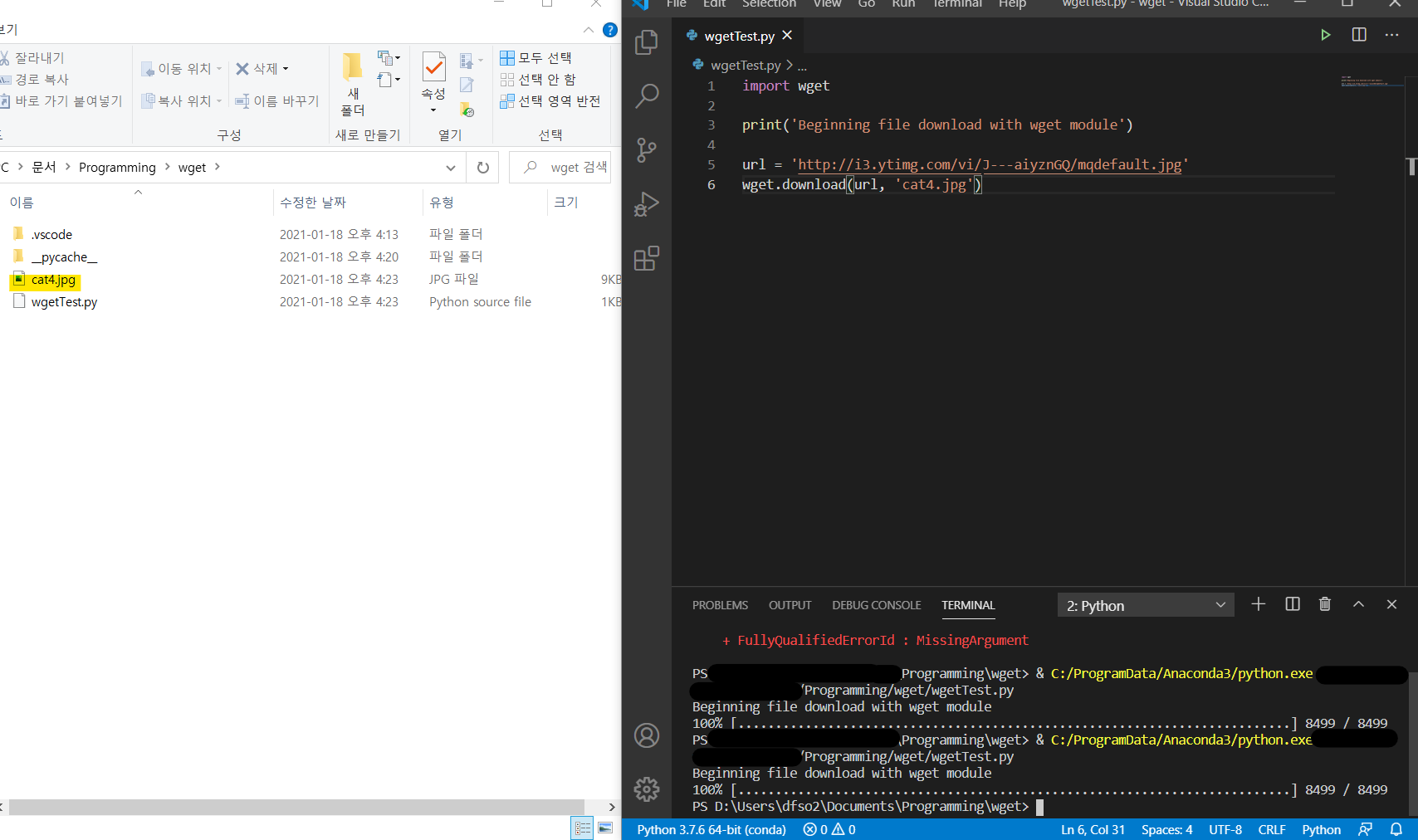Open the Go menu in VS Code
The image size is (1418, 840).
866,4
